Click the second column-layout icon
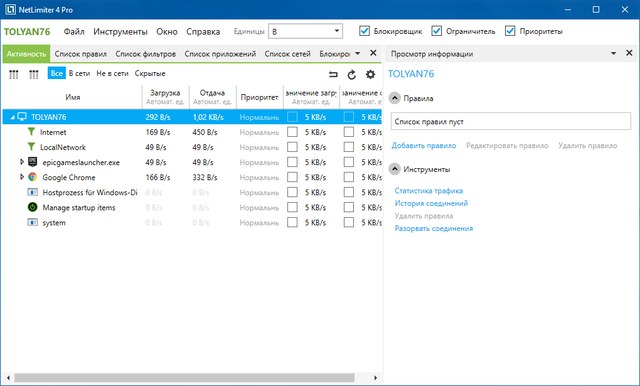 pyautogui.click(x=33, y=74)
